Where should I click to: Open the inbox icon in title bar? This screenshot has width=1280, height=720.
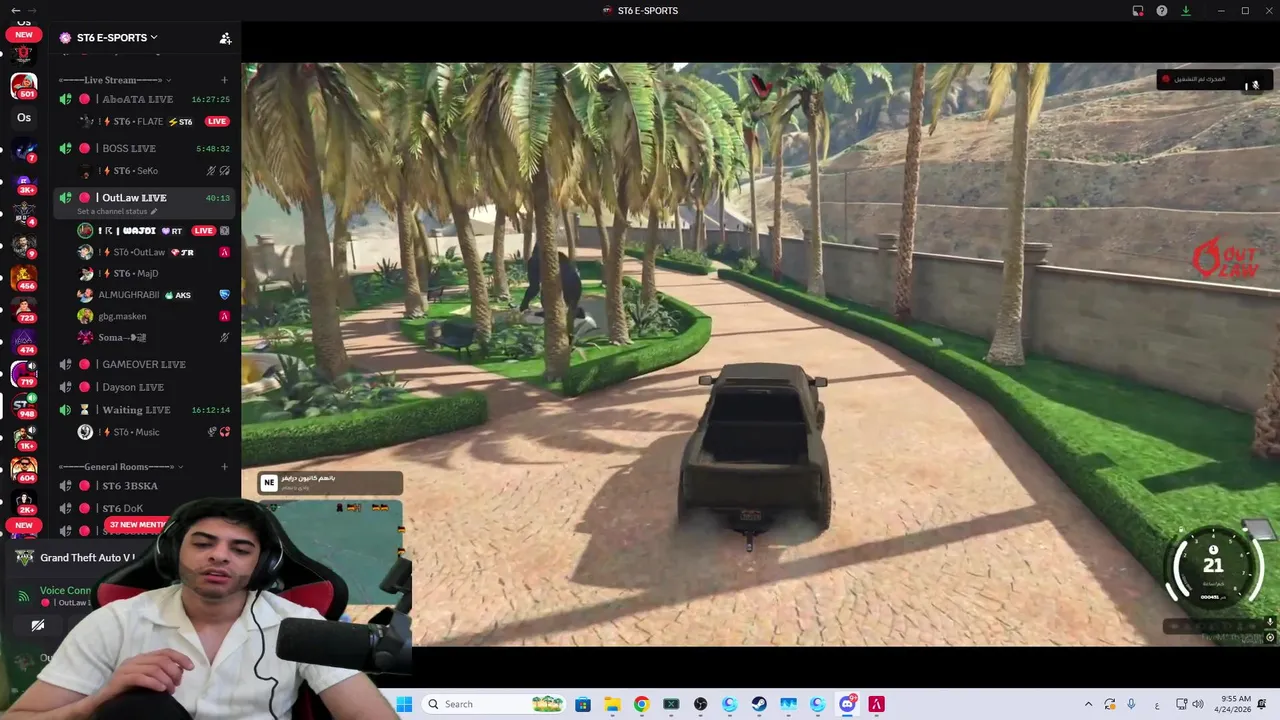pos(1138,11)
